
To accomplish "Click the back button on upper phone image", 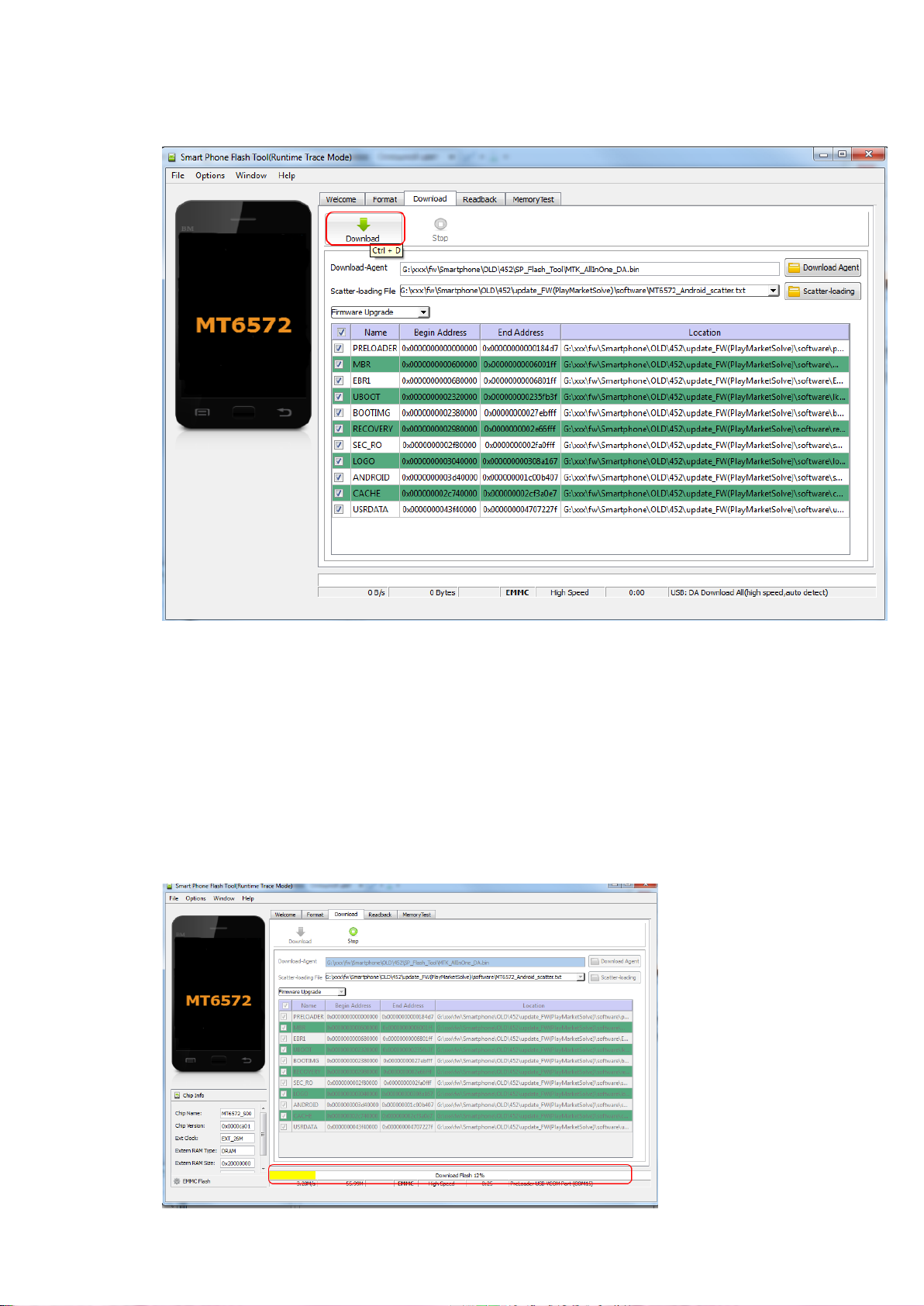I will click(x=284, y=412).
